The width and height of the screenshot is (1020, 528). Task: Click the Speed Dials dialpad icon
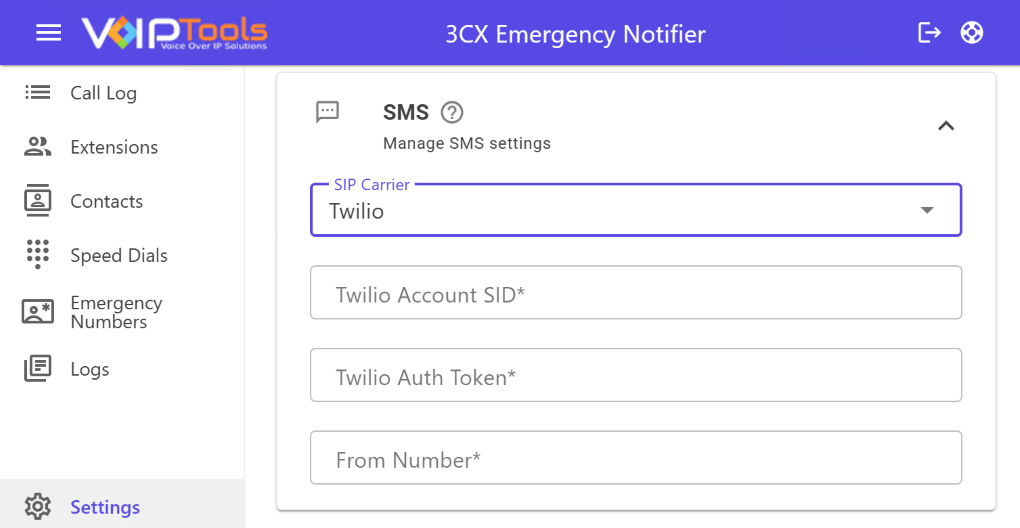38,254
